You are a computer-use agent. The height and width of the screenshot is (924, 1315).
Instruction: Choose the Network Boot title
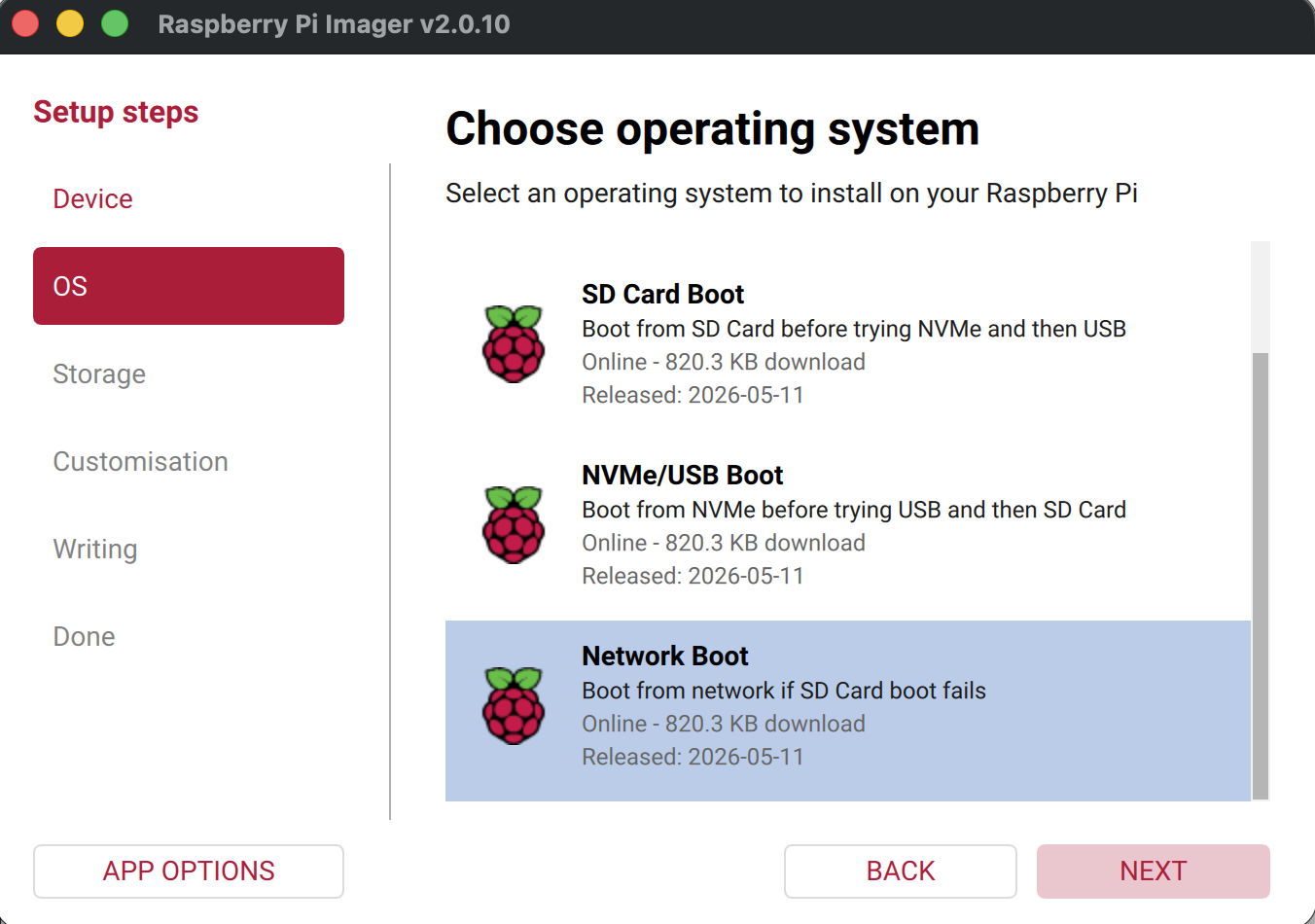pyautogui.click(x=665, y=656)
